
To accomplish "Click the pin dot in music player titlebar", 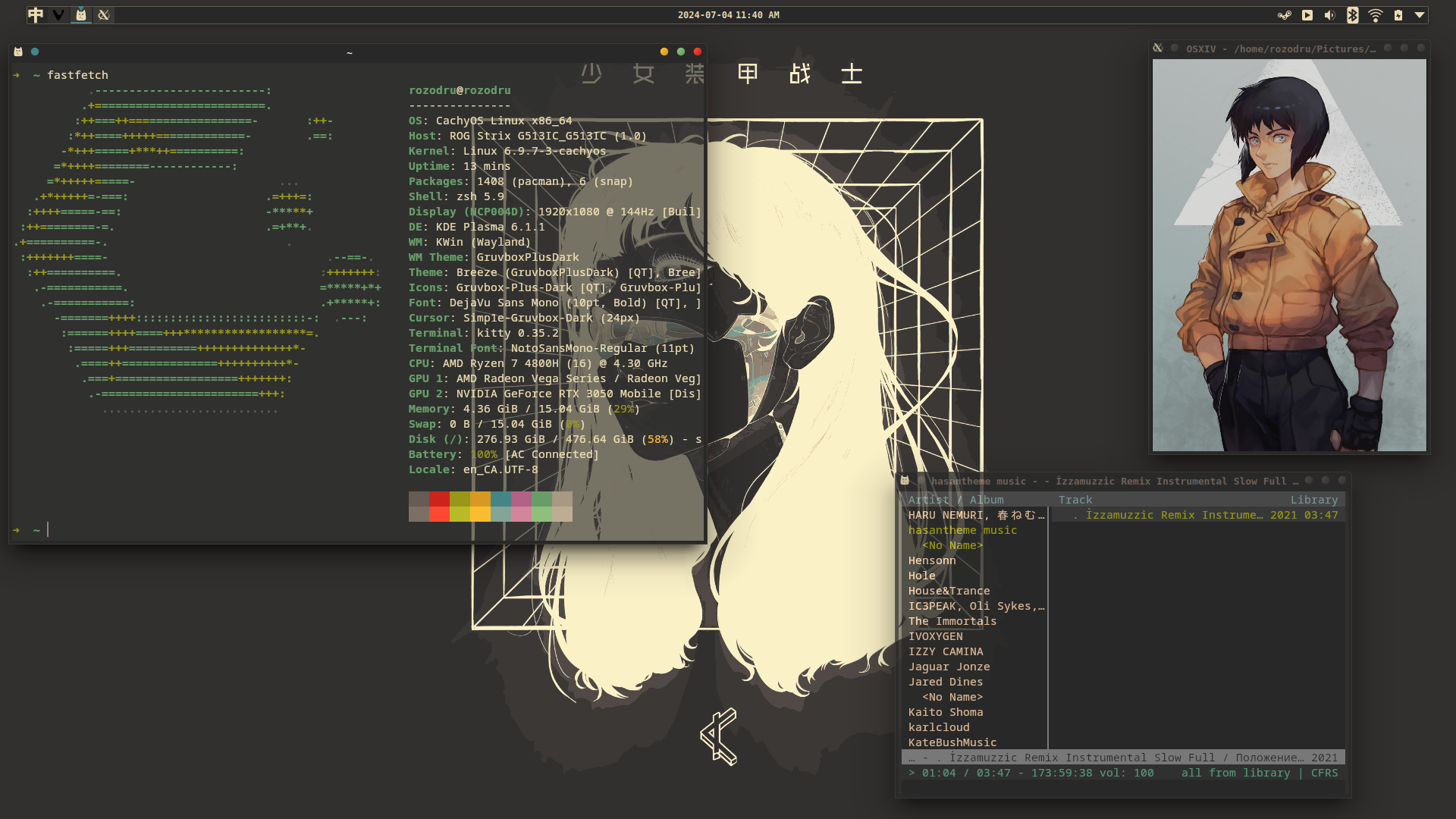I will coord(921,480).
